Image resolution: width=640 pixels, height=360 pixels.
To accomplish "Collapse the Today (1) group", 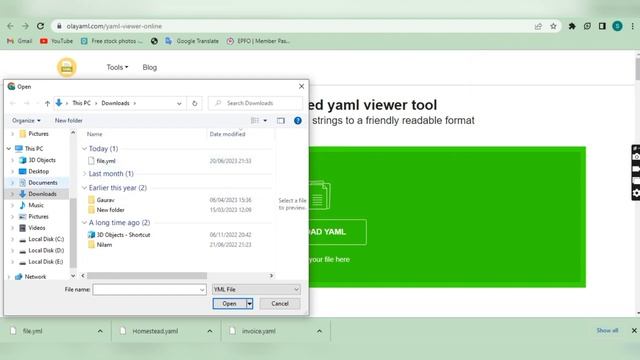I will point(84,149).
